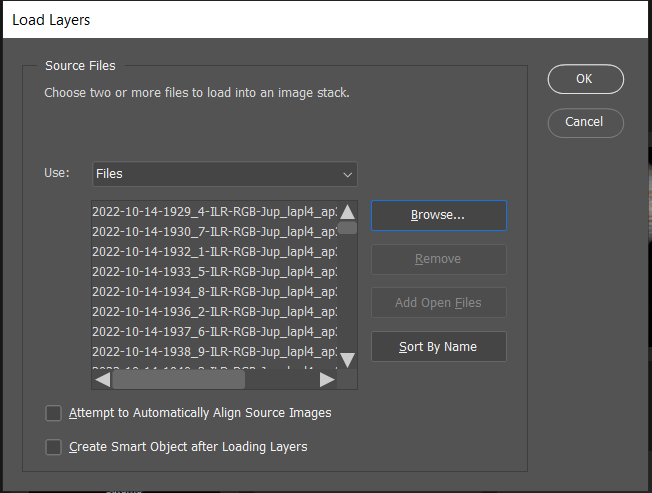Viewport: 652px width, 493px height.
Task: Click the Remove button
Action: [439, 259]
